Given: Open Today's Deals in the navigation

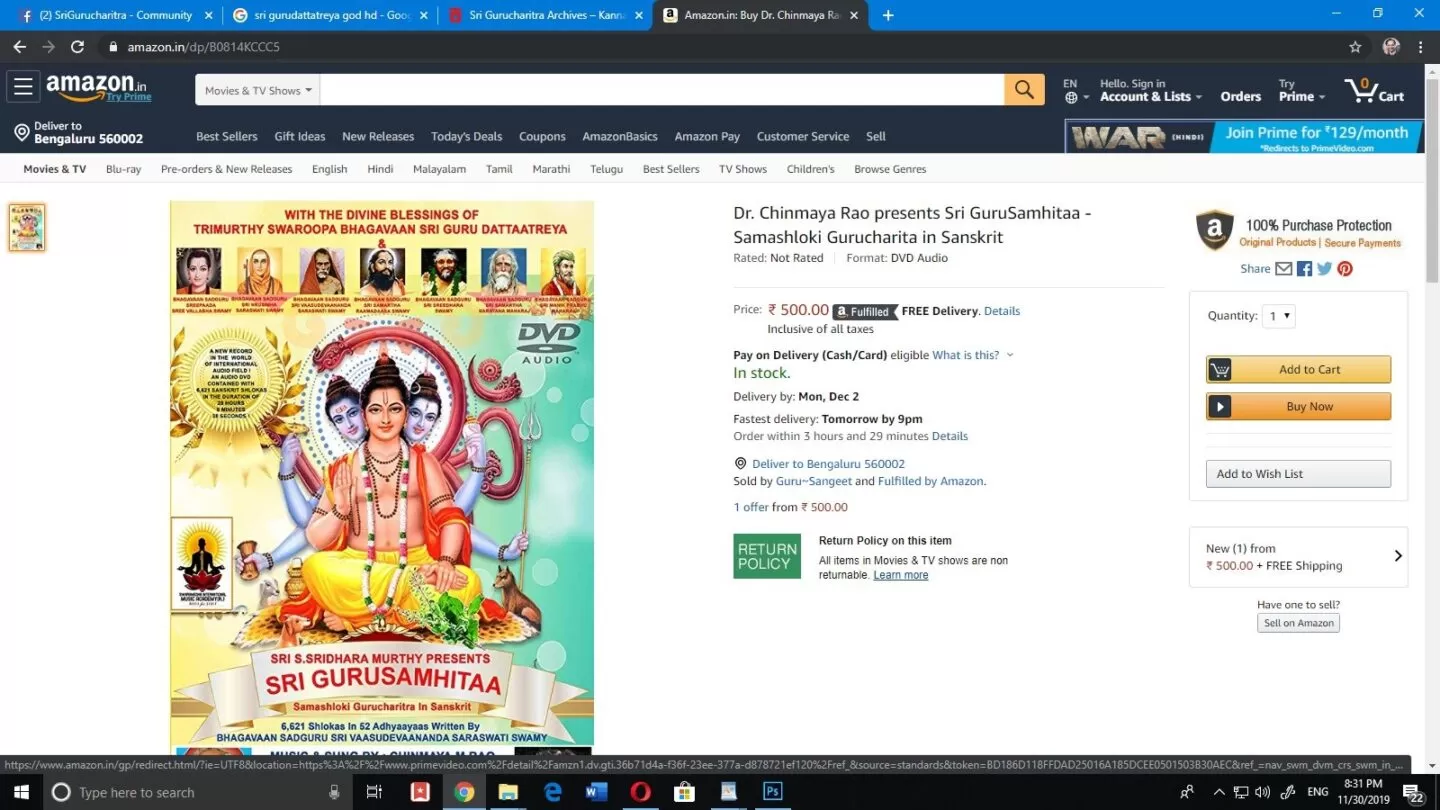Looking at the screenshot, I should pyautogui.click(x=466, y=136).
